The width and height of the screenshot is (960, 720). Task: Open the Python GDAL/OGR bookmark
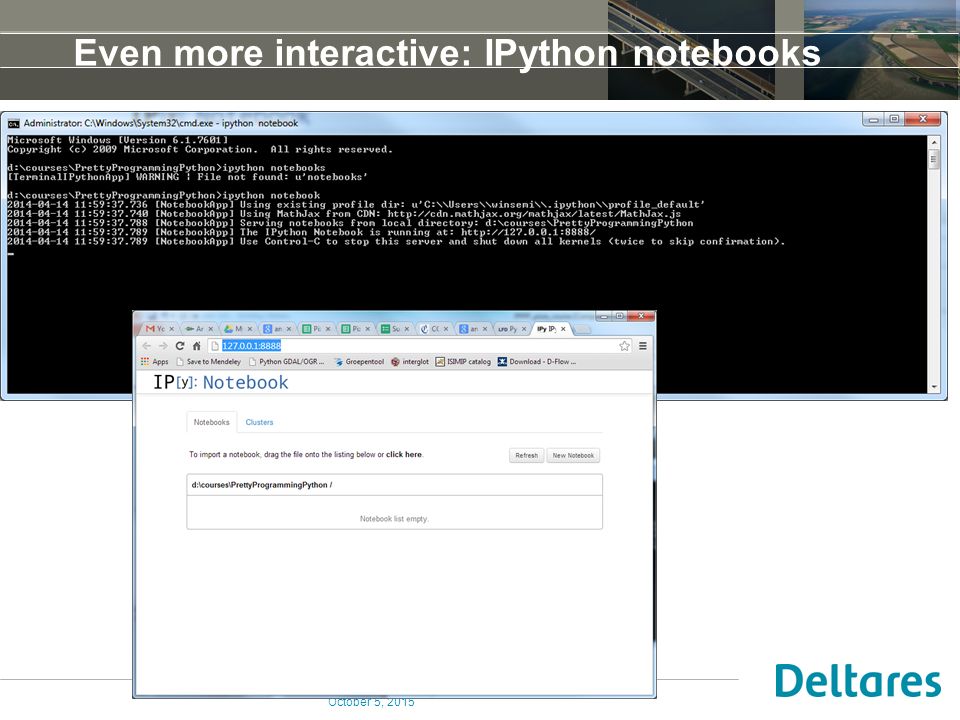287,362
